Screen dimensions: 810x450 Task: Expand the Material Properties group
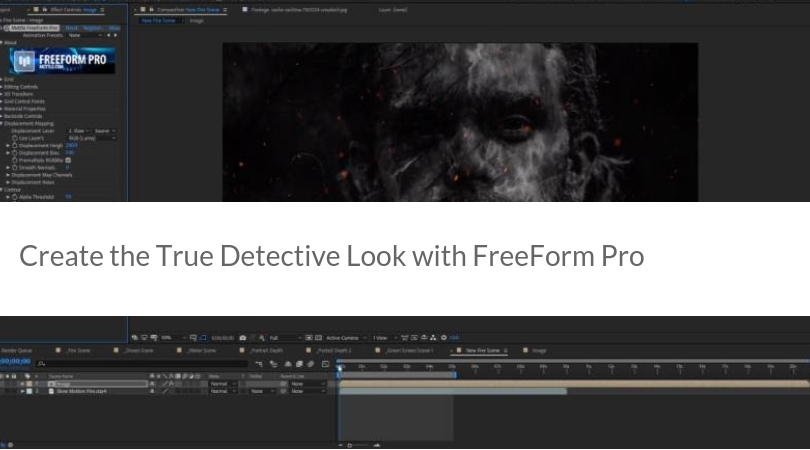(x=2, y=109)
